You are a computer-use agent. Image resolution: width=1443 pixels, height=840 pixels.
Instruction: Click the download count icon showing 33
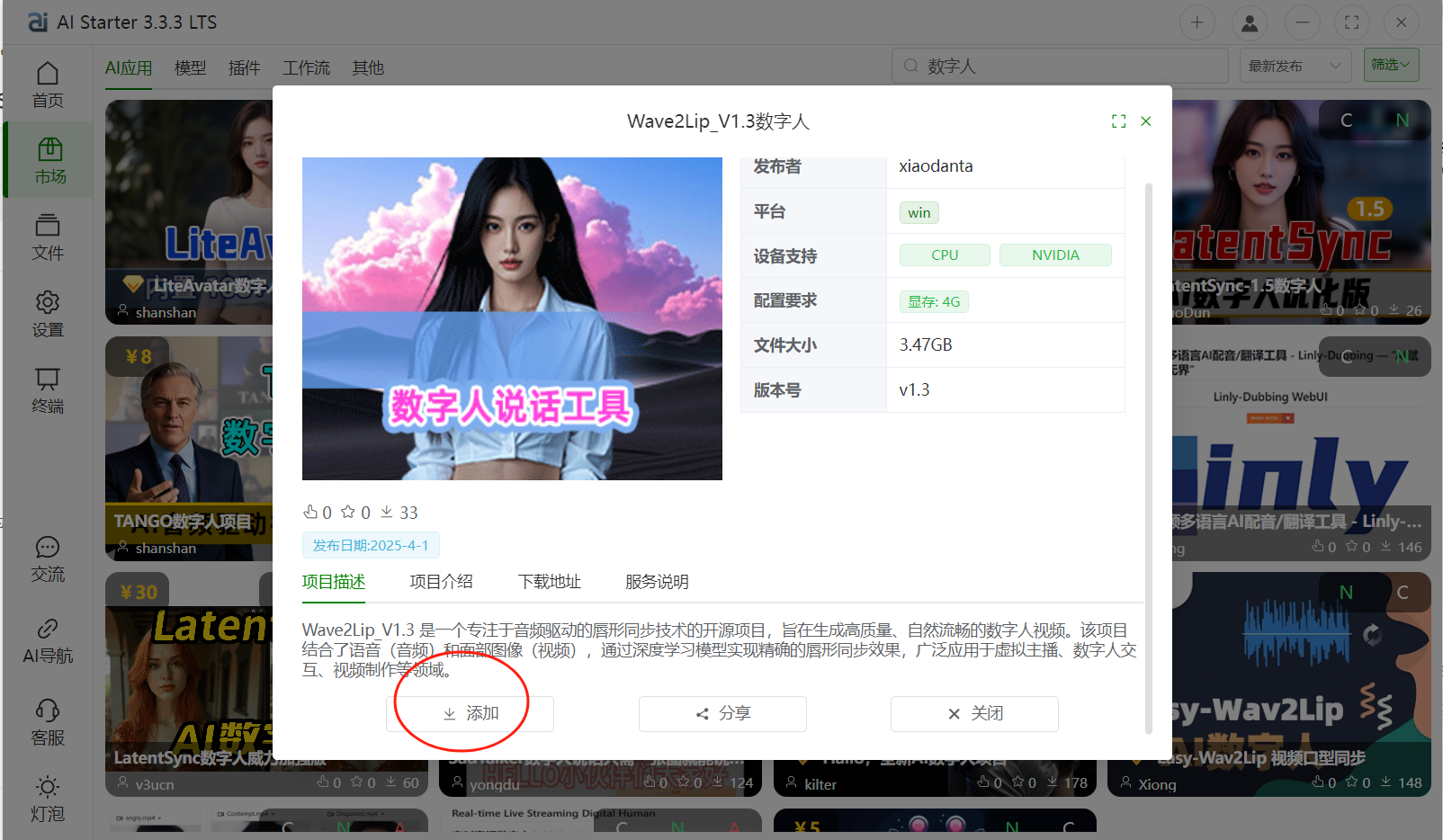point(386,512)
